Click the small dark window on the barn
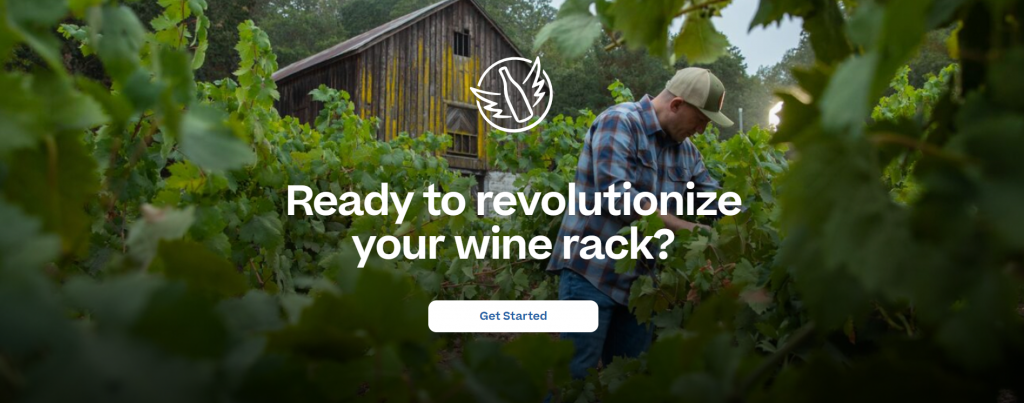This screenshot has height=403, width=1024. tap(461, 43)
